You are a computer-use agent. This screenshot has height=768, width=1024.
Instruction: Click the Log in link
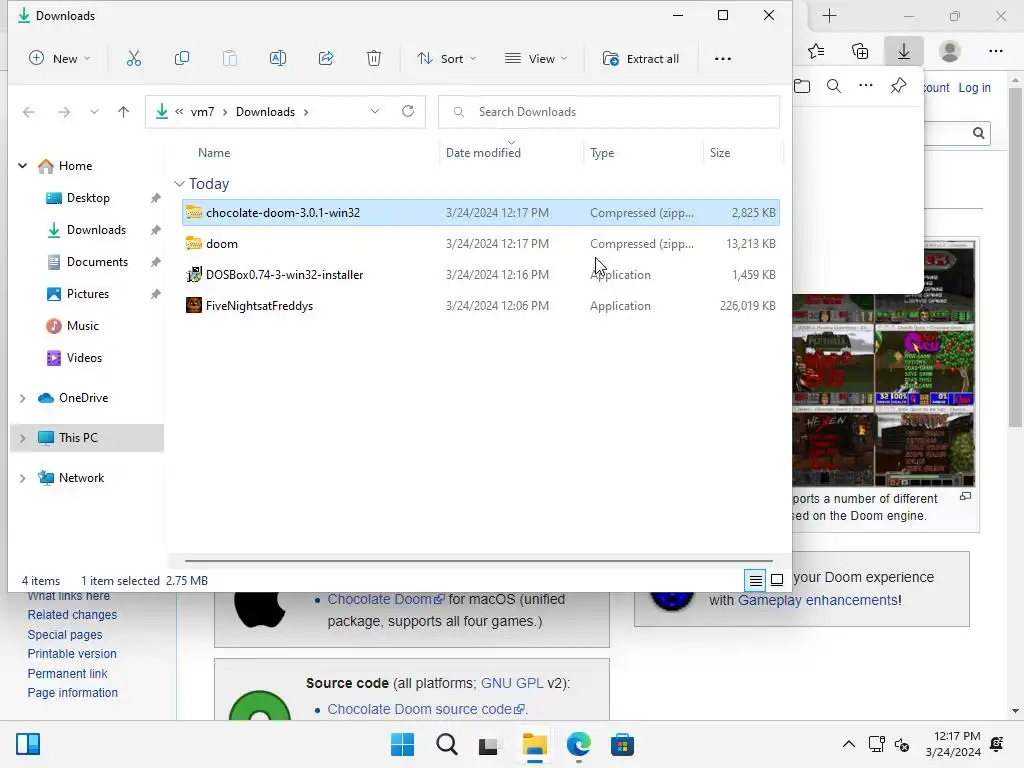974,88
